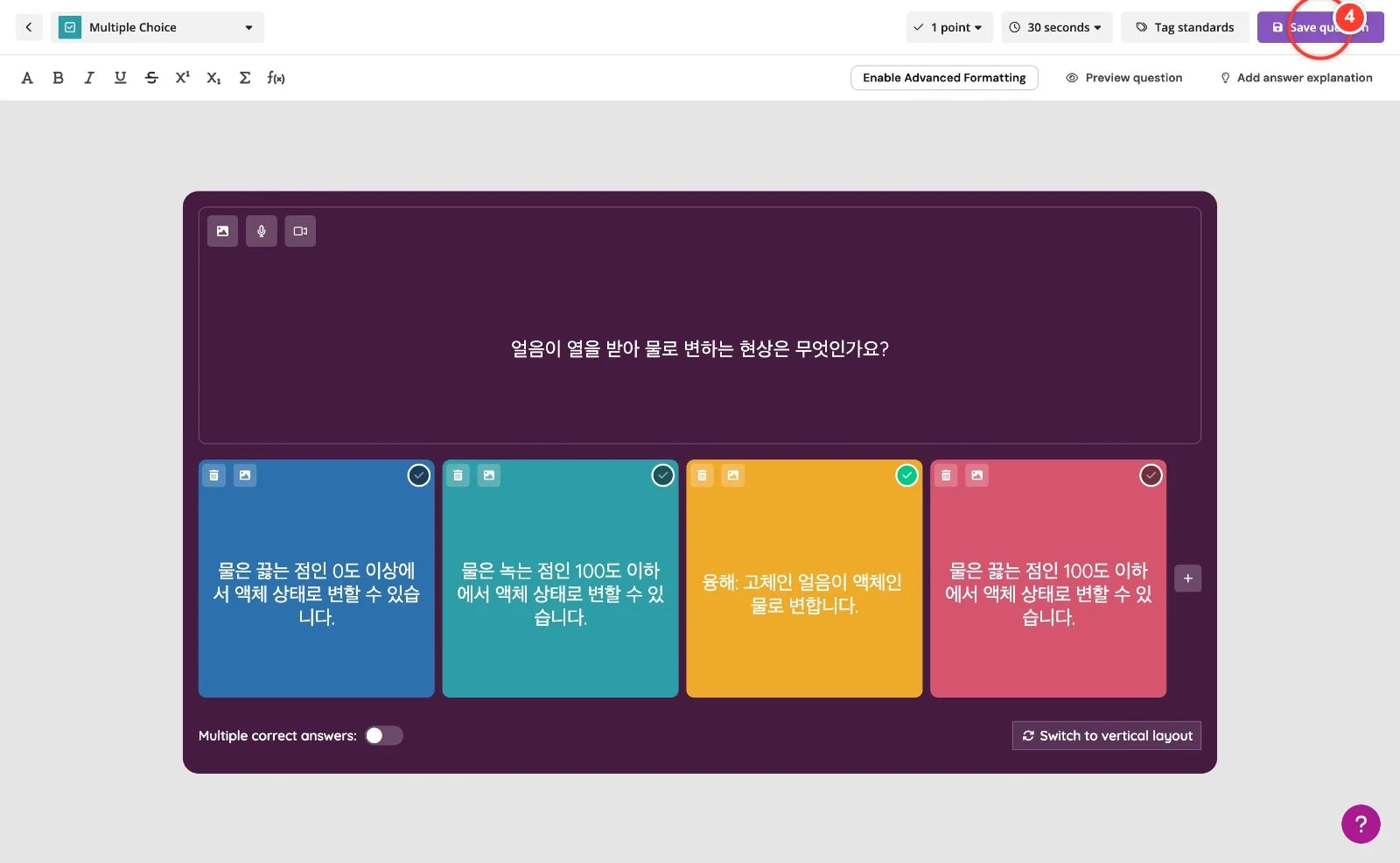Delete the yellow 융해 answer option
The image size is (1400, 863).
click(x=702, y=475)
